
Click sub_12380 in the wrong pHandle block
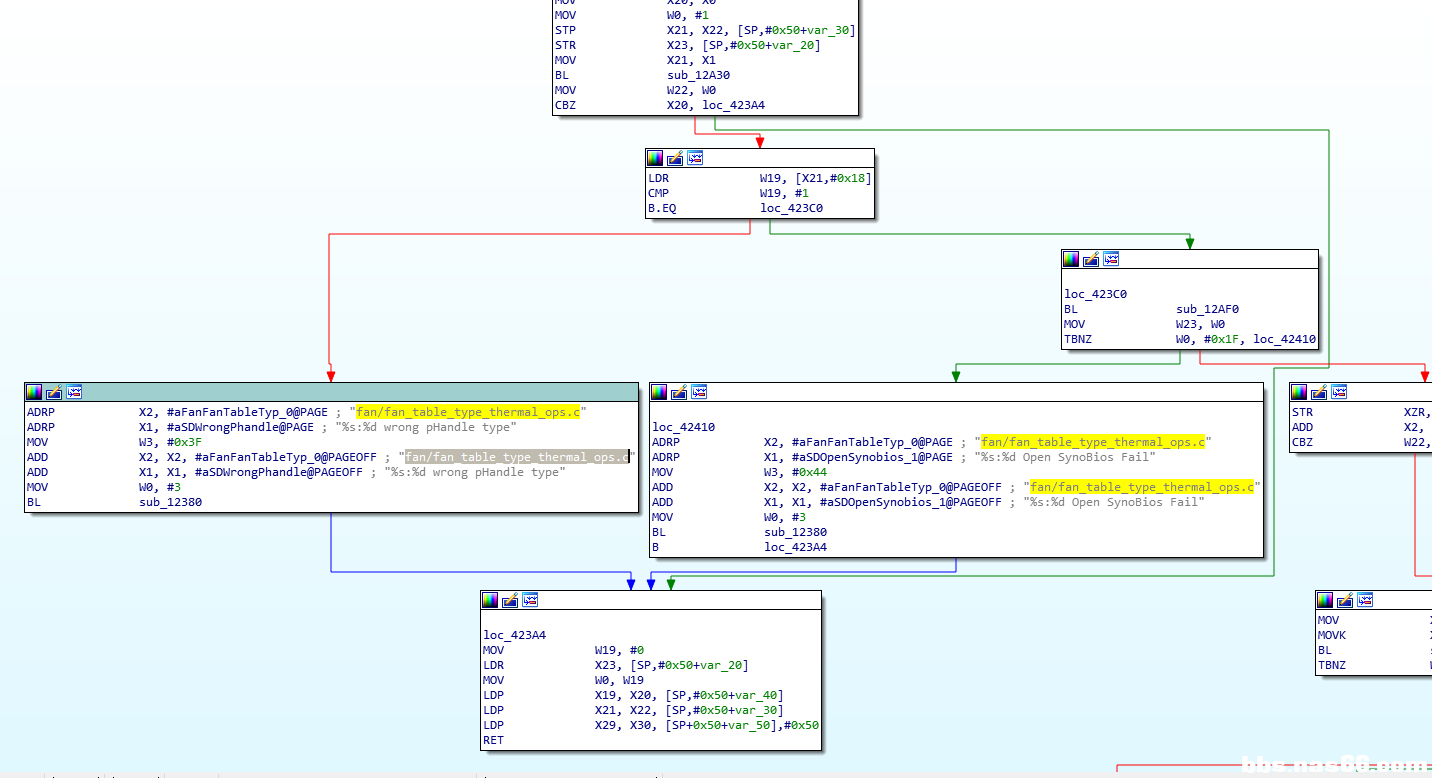[171, 502]
